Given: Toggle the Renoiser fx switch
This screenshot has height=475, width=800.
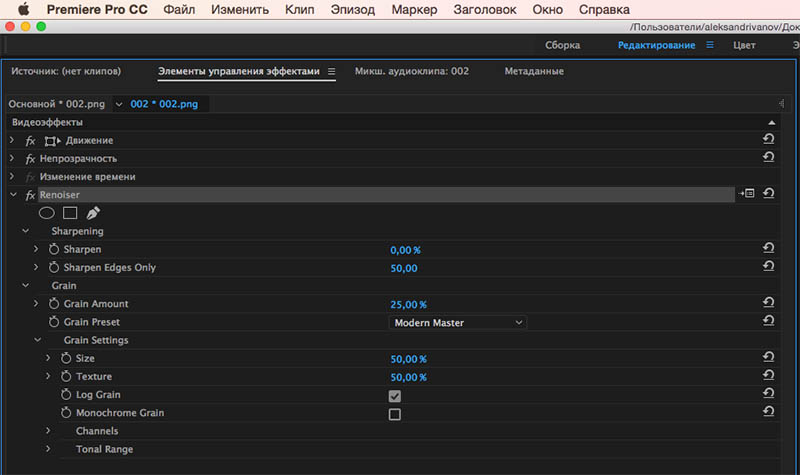Looking at the screenshot, I should 30,195.
